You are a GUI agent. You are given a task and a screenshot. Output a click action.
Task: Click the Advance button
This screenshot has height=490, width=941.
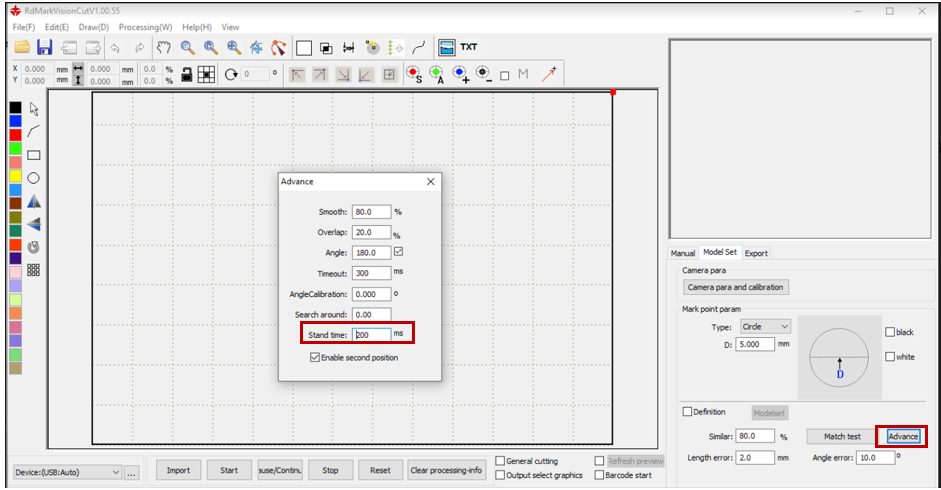tap(903, 437)
